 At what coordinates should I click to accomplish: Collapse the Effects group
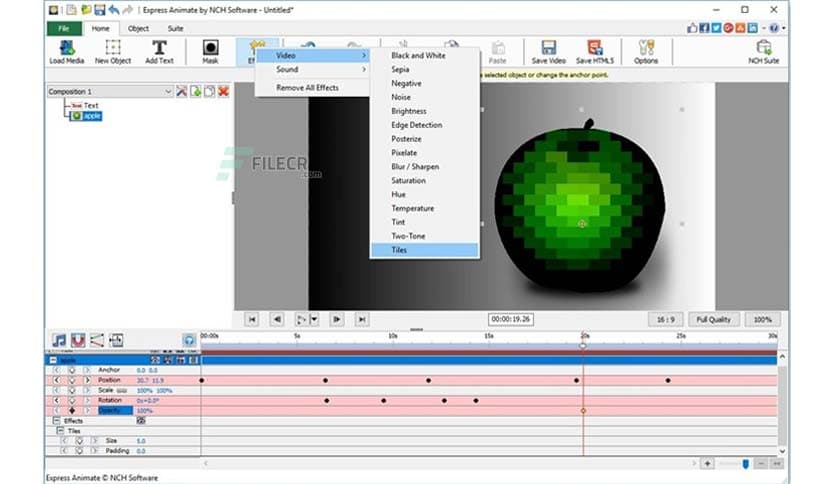pos(56,421)
